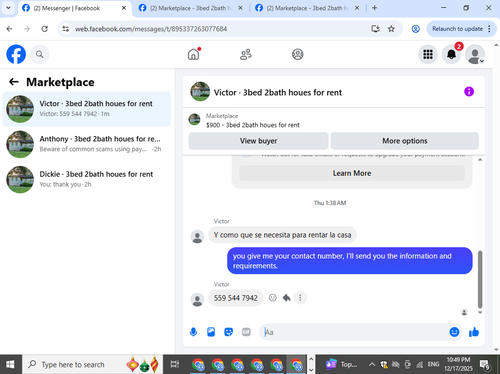Open the Windows Start menu
The image size is (500, 374).
(10, 364)
